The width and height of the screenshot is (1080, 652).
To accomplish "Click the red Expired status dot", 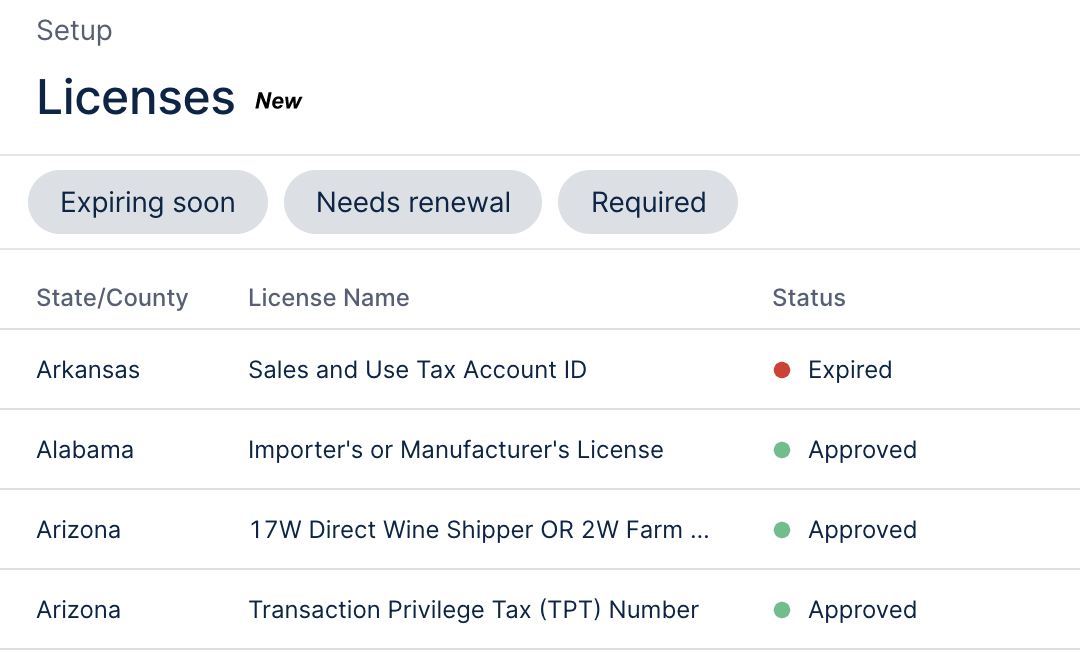I will pos(782,370).
